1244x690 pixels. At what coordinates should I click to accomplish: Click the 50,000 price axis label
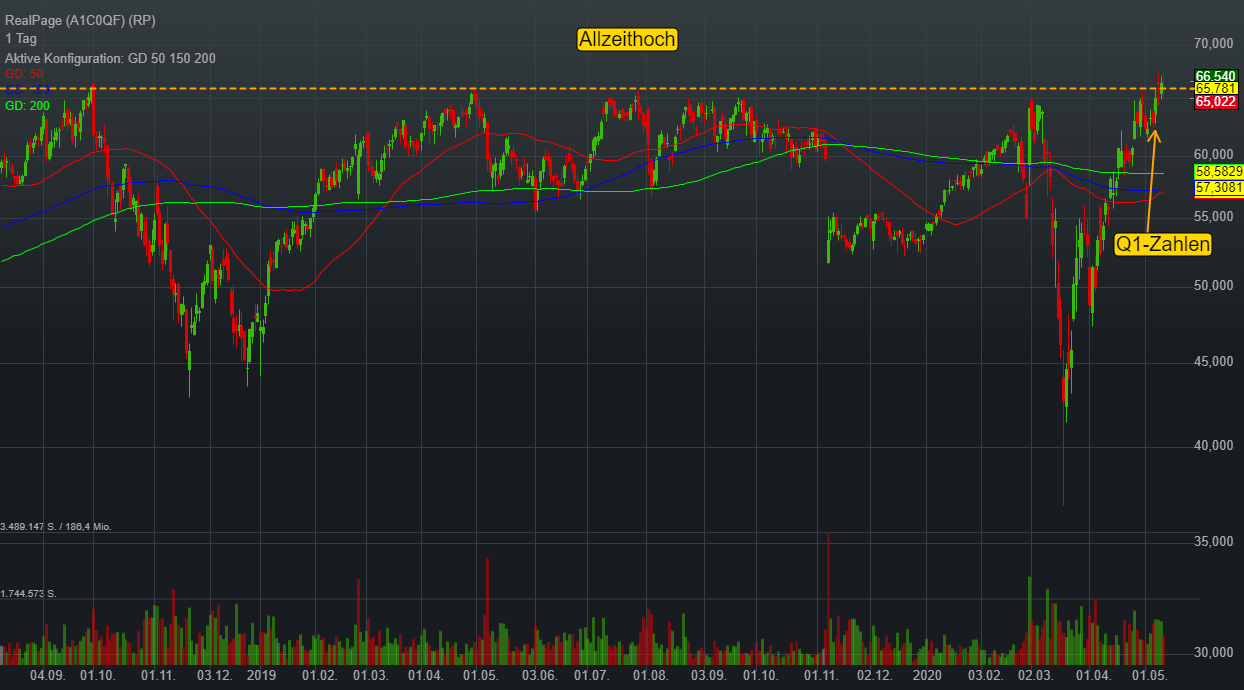(x=1213, y=286)
